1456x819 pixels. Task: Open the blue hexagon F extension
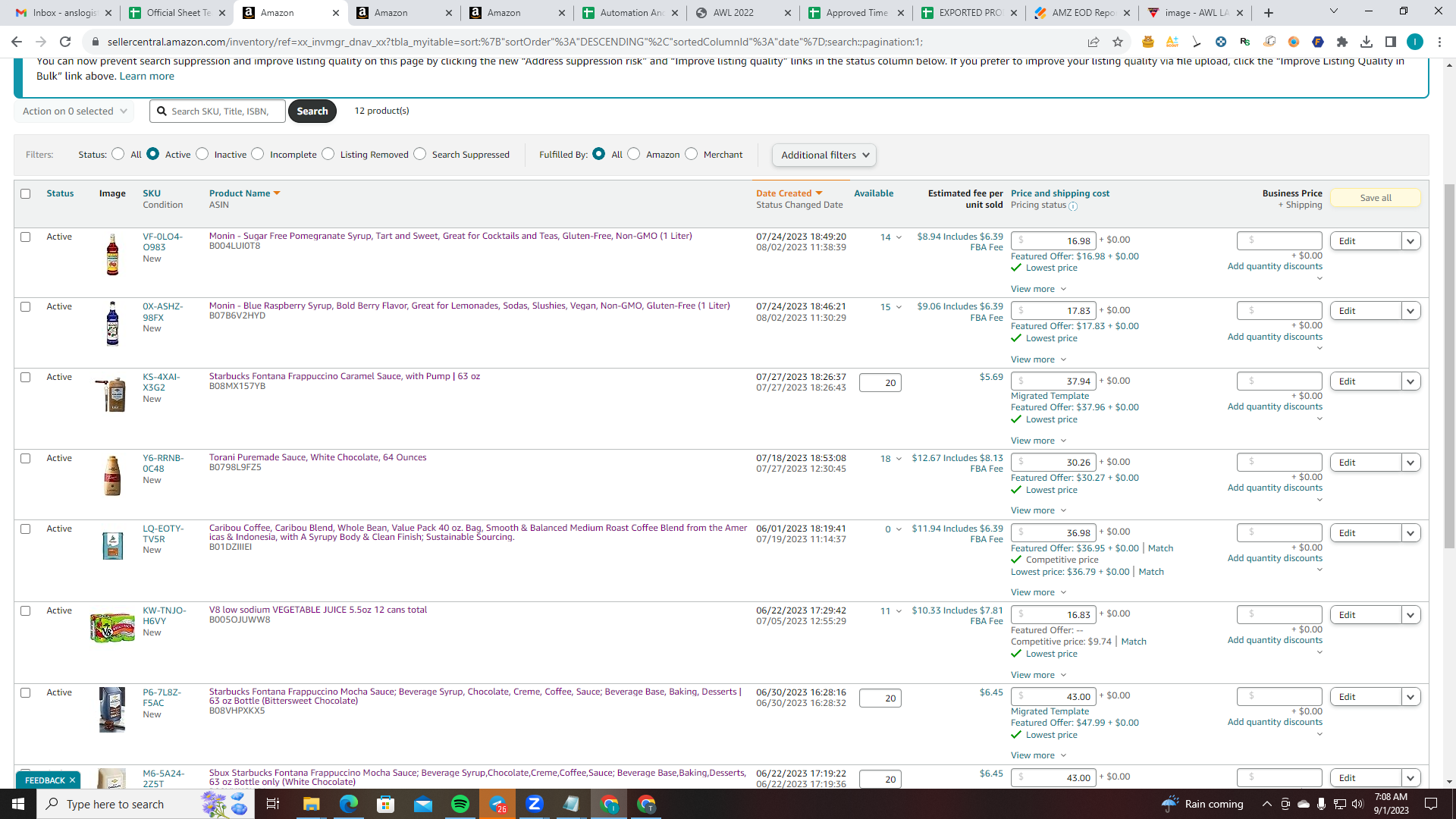point(1318,42)
